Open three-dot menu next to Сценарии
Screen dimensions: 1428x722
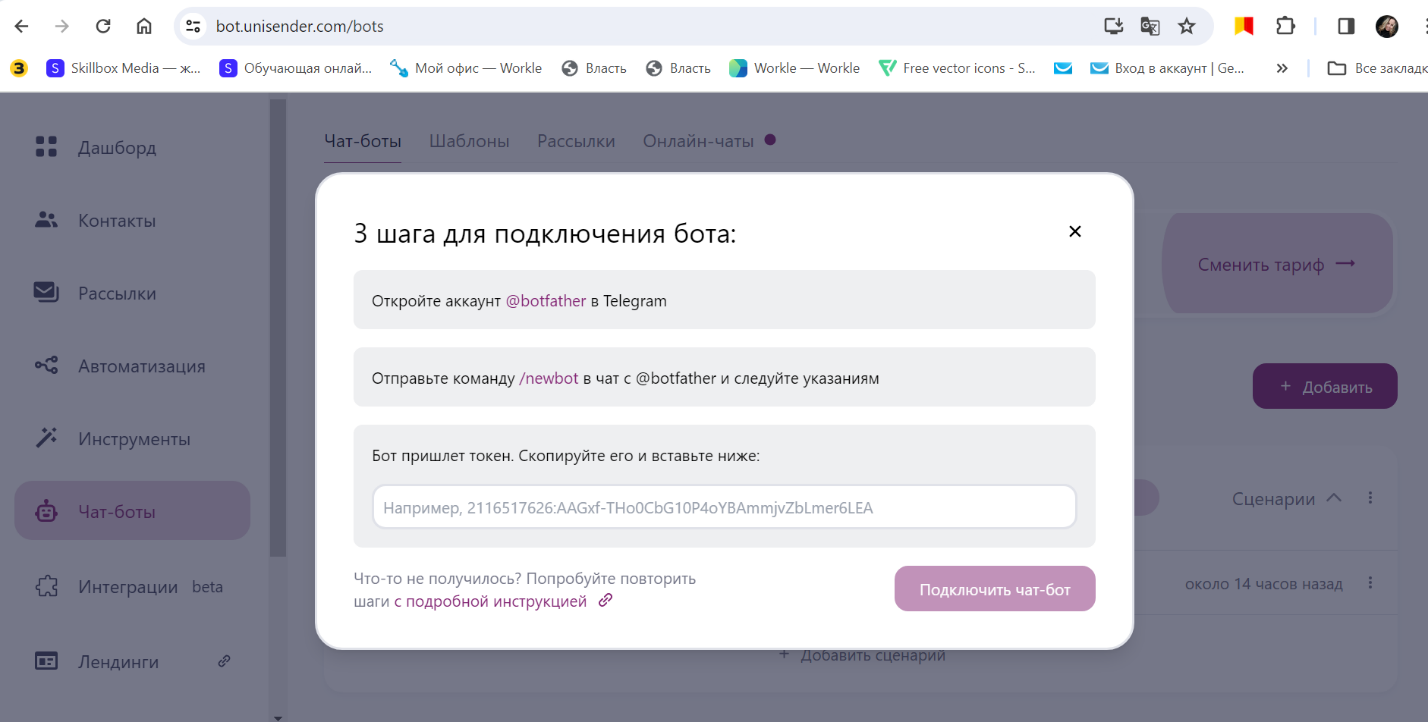[x=1371, y=498]
